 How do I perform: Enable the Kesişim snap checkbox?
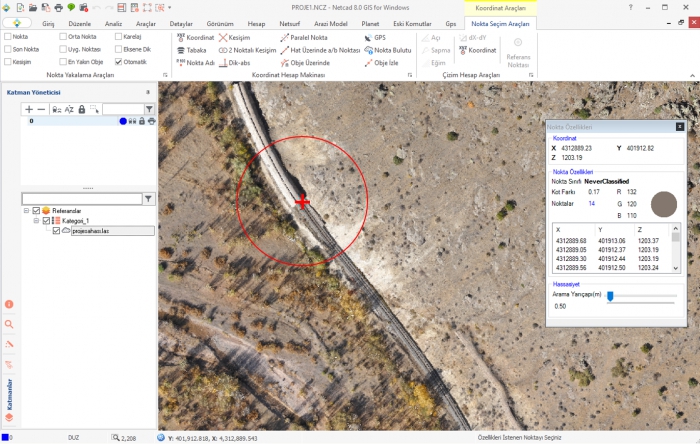(x=8, y=62)
